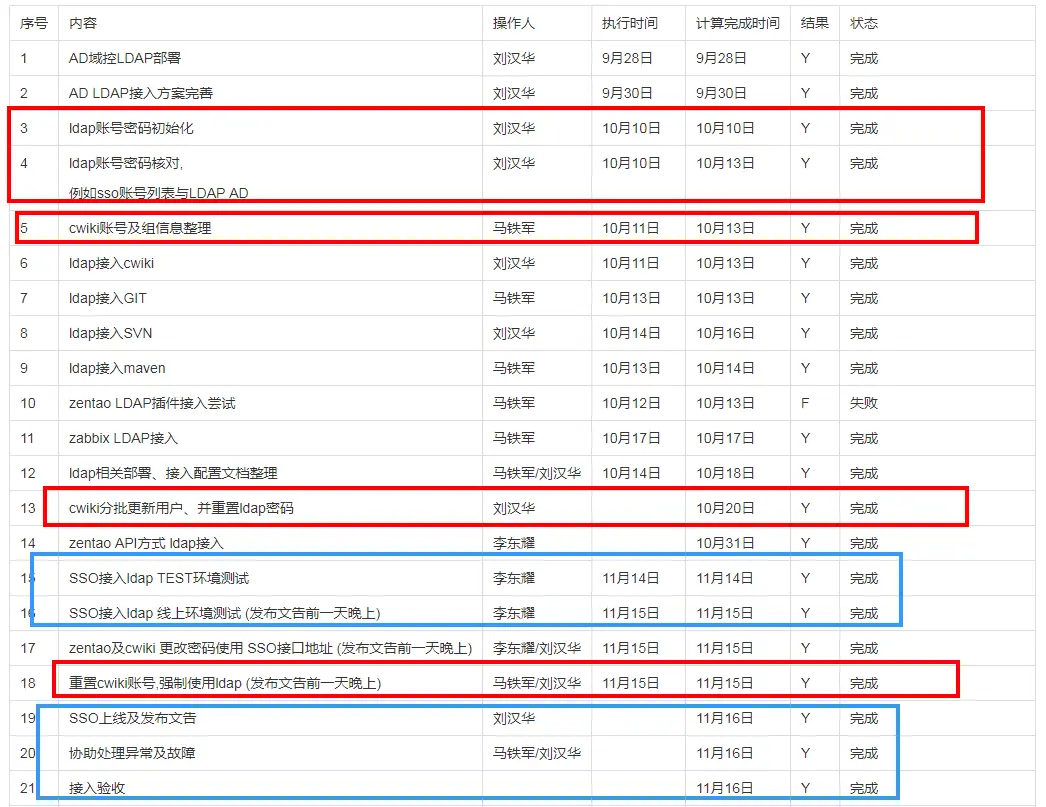The width and height of the screenshot is (1046, 807).
Task: Click the 序号 column header
Action: pyautogui.click(x=34, y=23)
